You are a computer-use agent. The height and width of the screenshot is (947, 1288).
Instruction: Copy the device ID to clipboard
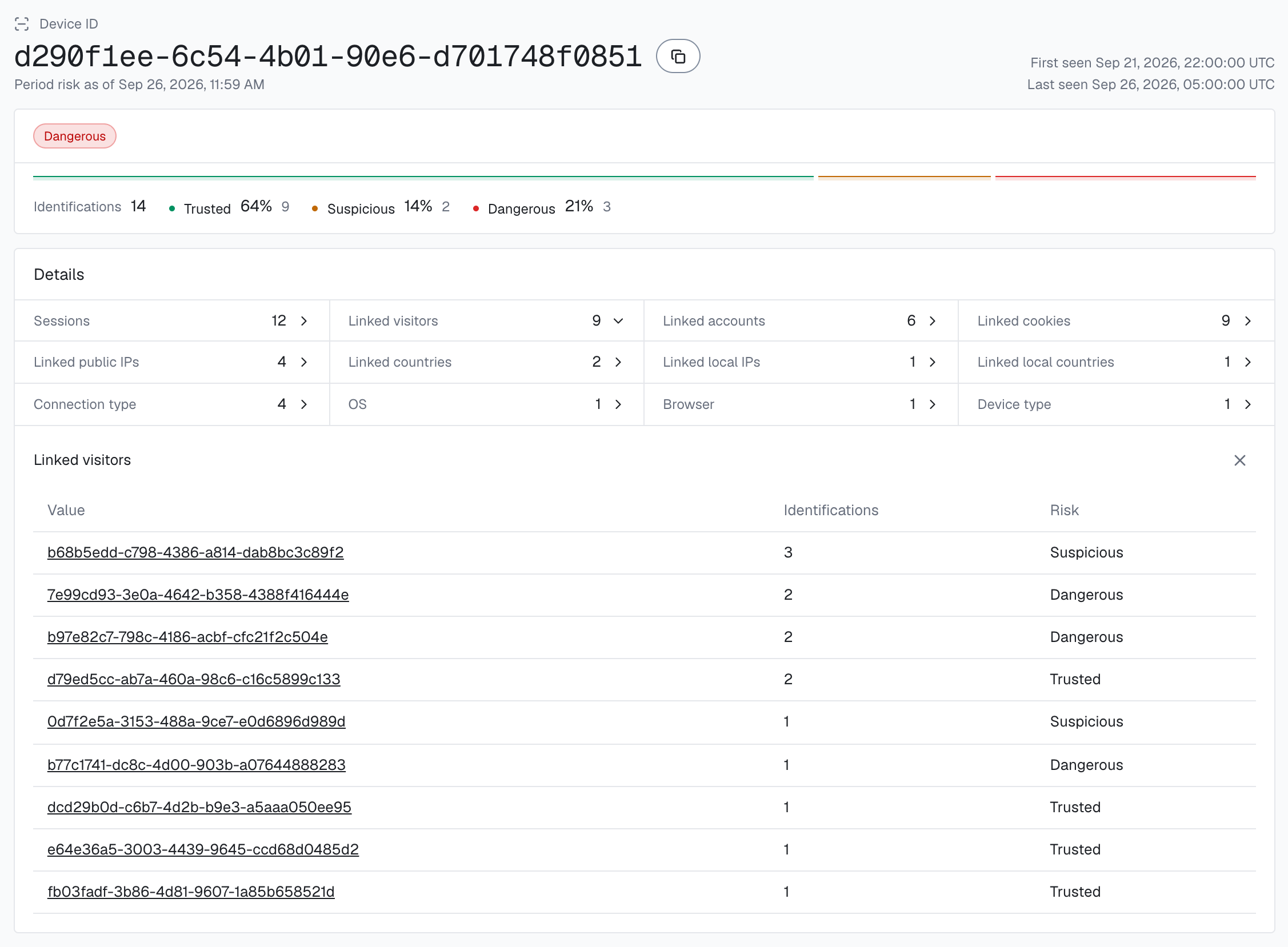coord(678,56)
